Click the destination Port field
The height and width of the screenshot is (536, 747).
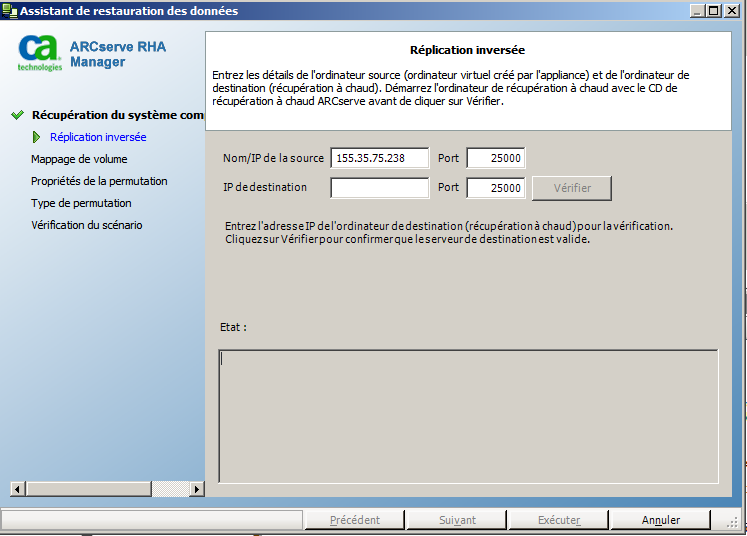pyautogui.click(x=496, y=188)
